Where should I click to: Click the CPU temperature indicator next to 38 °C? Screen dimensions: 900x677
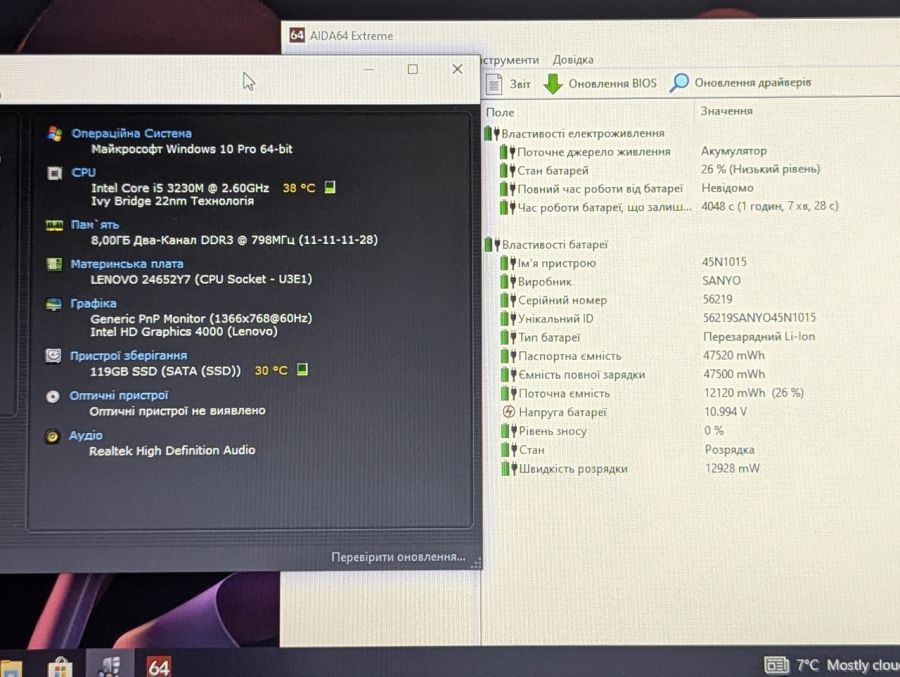point(330,187)
